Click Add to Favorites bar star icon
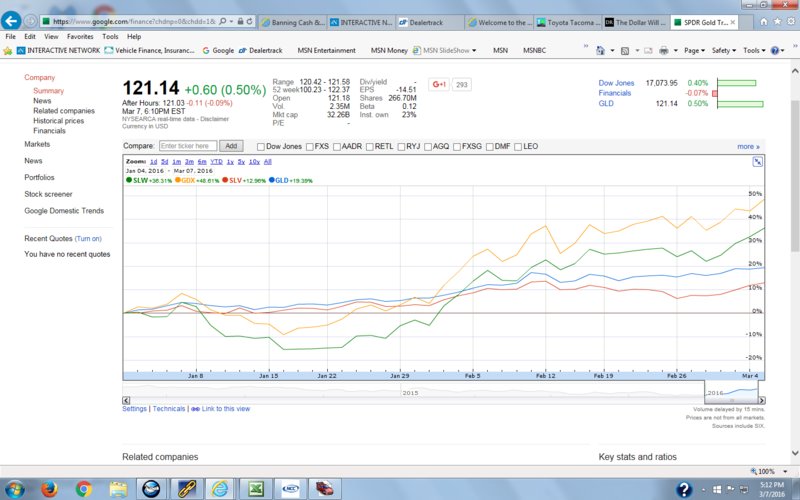Viewport: 800px width, 500px height. 8,51
